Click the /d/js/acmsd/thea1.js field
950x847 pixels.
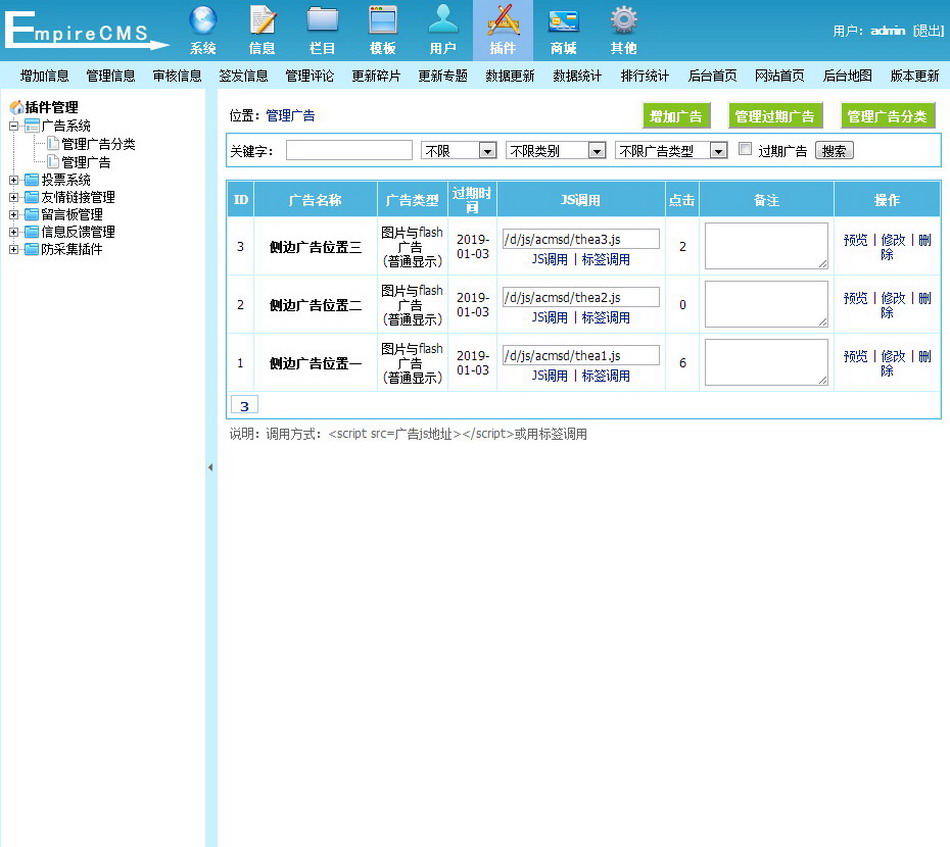pyautogui.click(x=580, y=356)
